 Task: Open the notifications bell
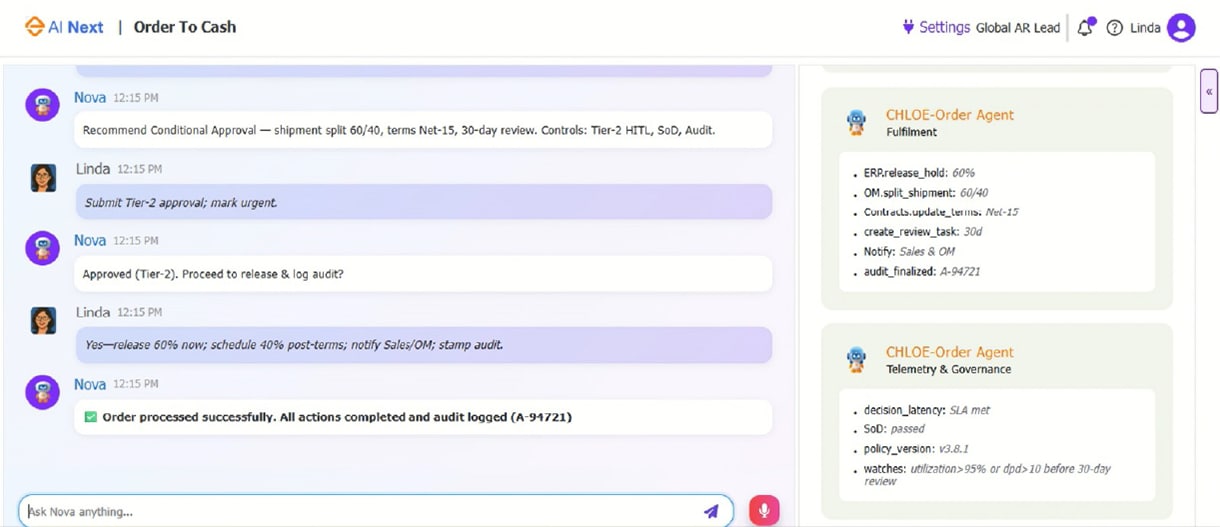click(x=1085, y=28)
